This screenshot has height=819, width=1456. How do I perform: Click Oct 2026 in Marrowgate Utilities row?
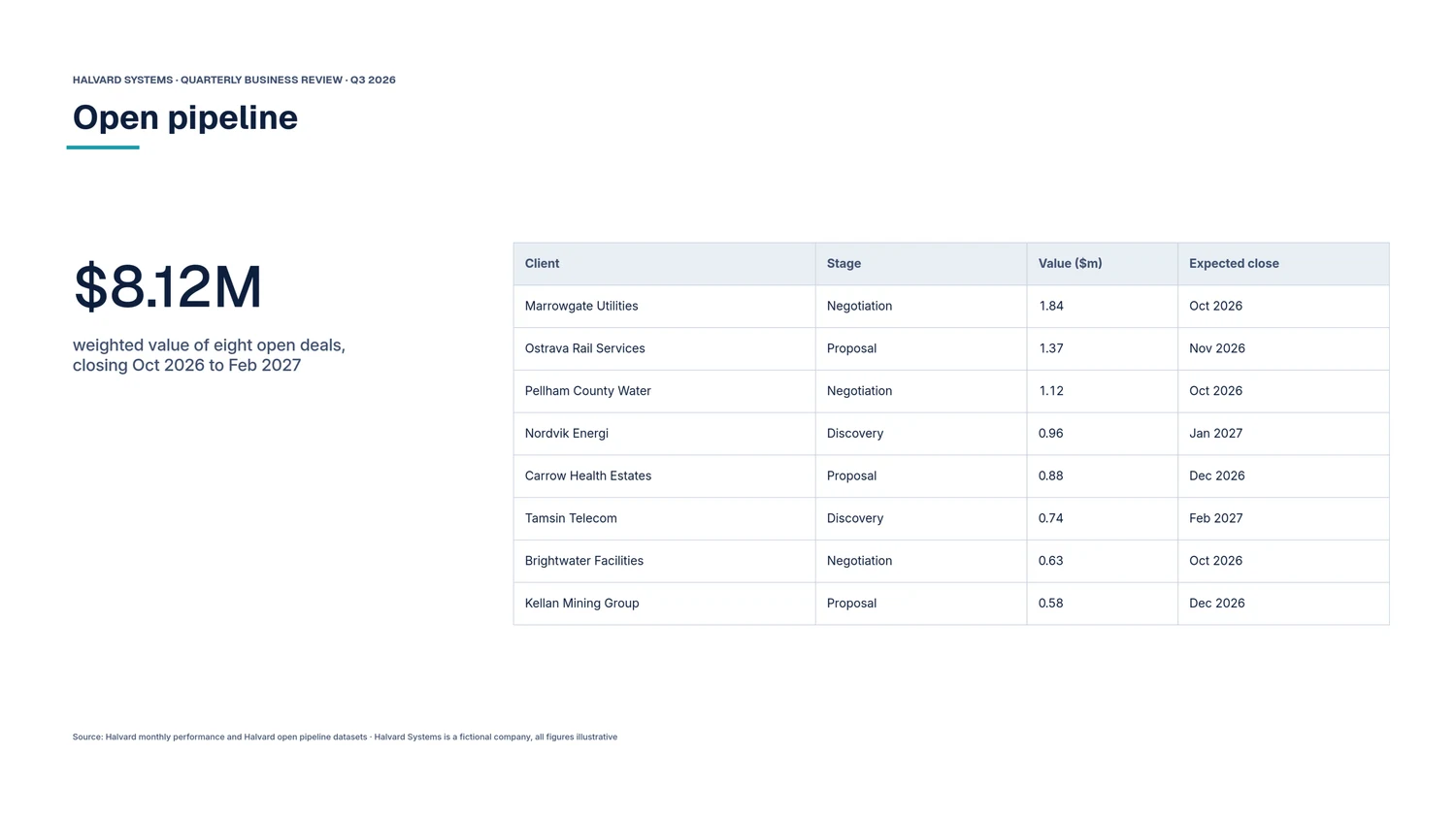click(1283, 307)
